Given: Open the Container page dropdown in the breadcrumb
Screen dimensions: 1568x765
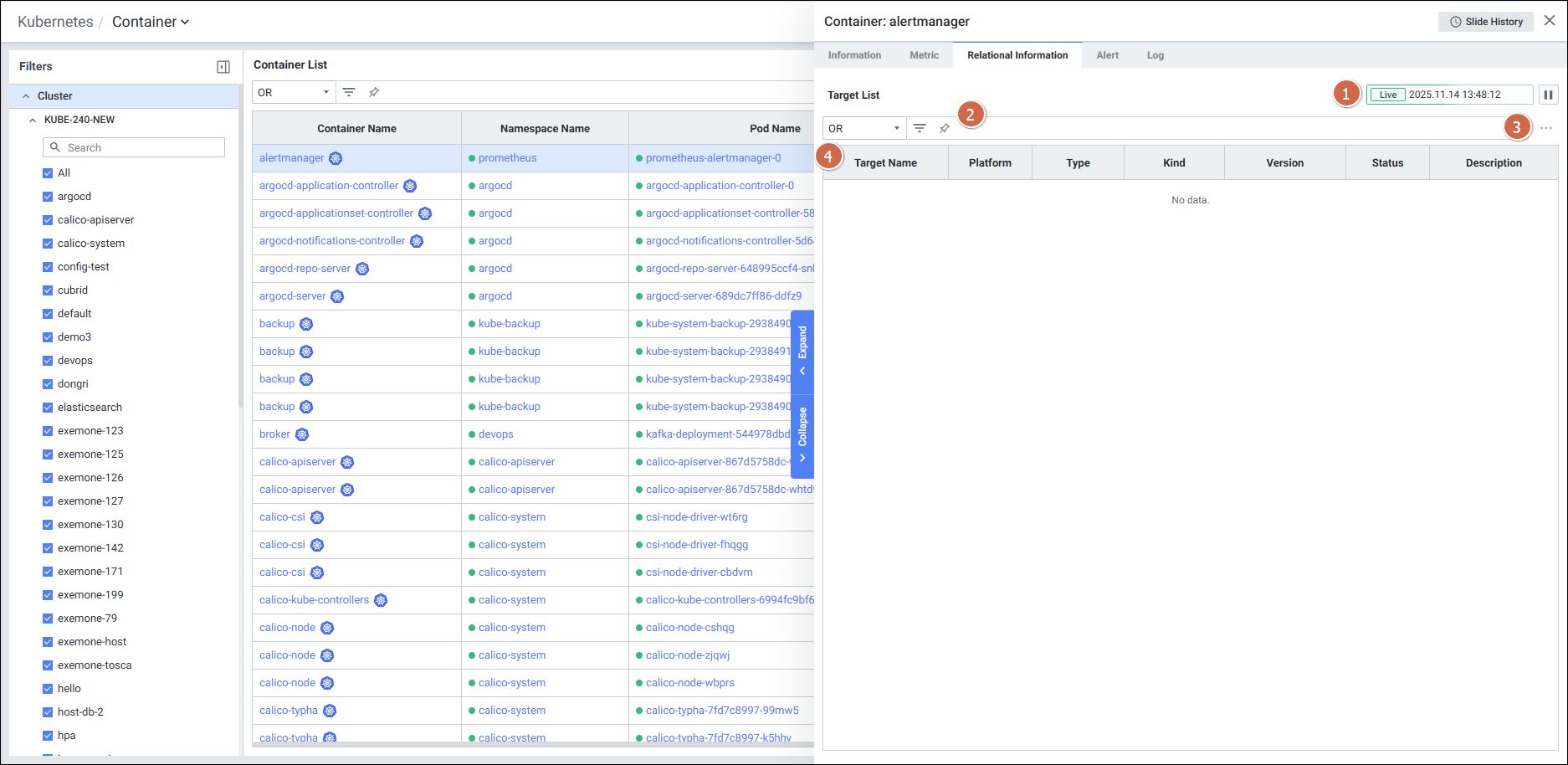Looking at the screenshot, I should pyautogui.click(x=151, y=22).
